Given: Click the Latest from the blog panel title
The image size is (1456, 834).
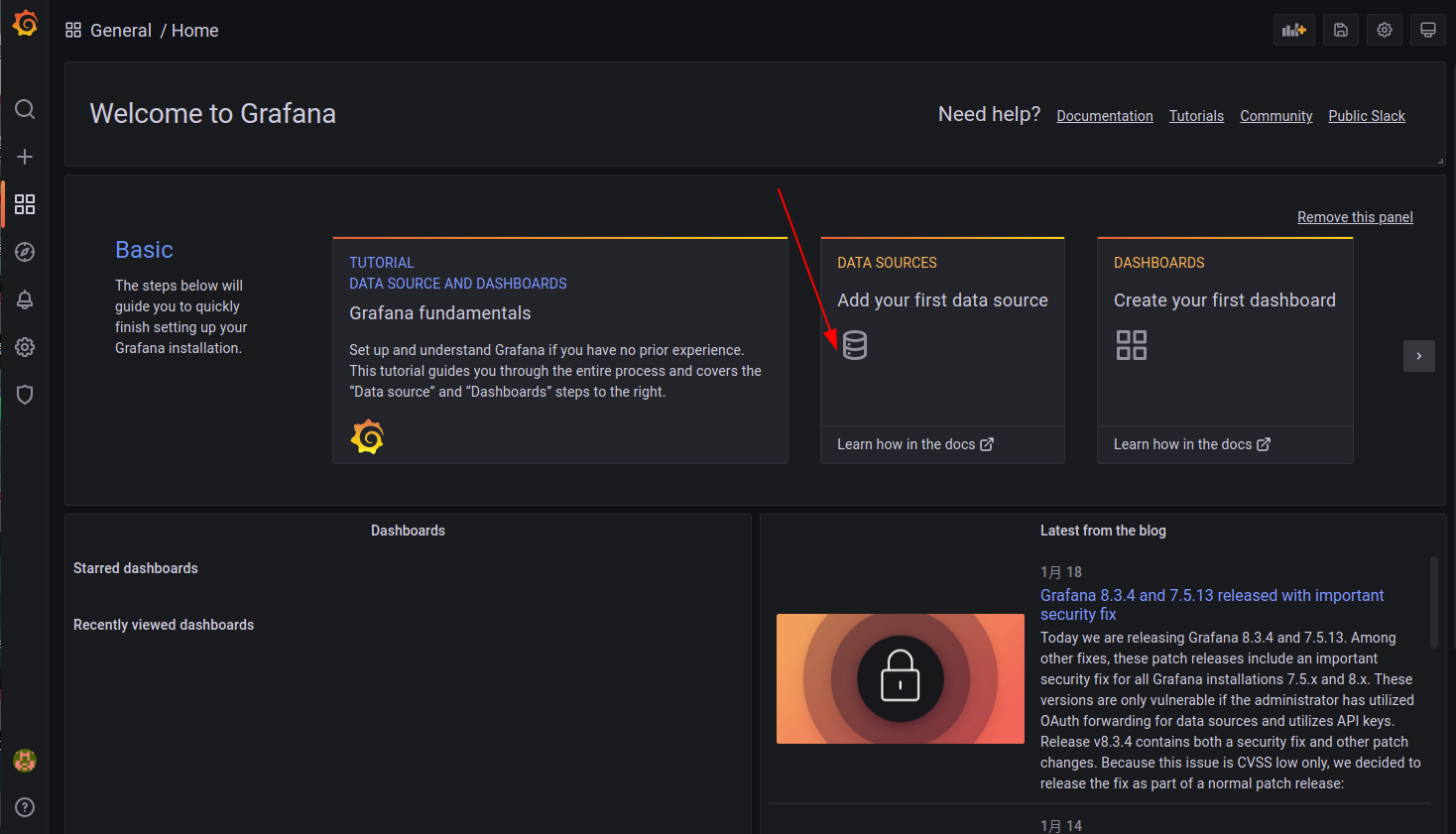Looking at the screenshot, I should [x=1103, y=531].
